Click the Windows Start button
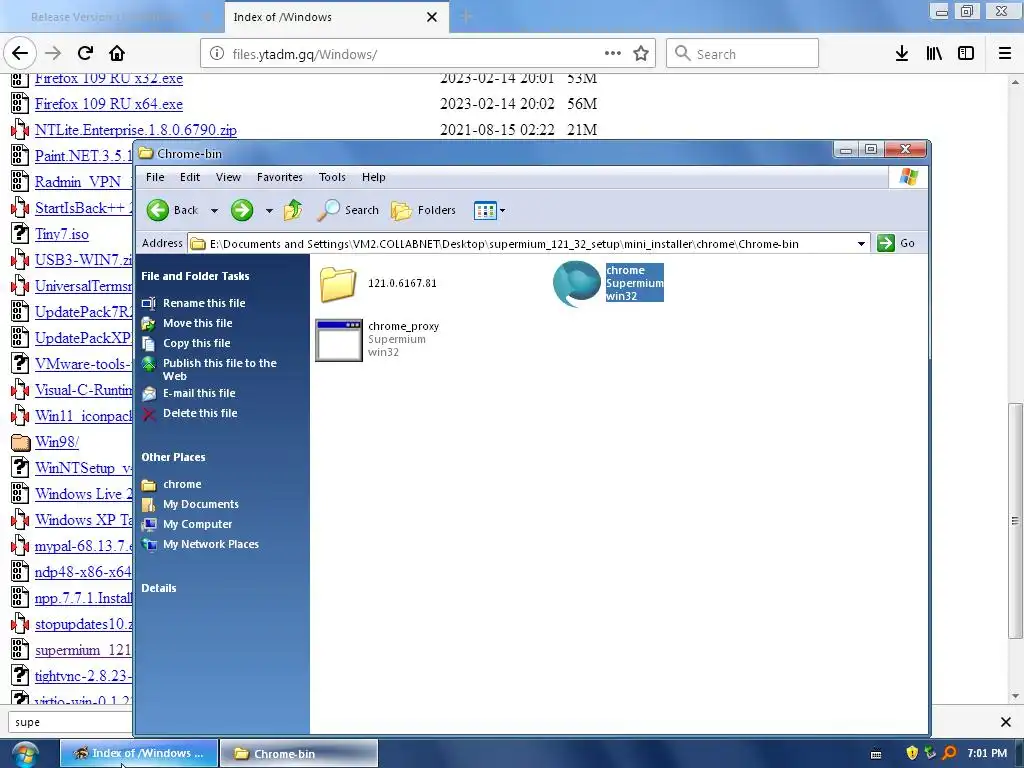Viewport: 1024px width, 768px height. pyautogui.click(x=24, y=754)
